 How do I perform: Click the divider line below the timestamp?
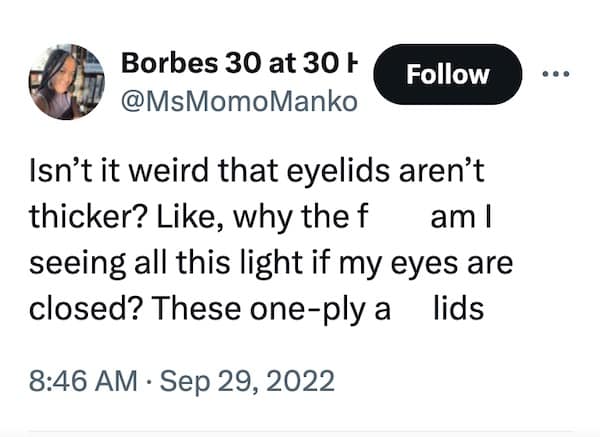coord(300,432)
